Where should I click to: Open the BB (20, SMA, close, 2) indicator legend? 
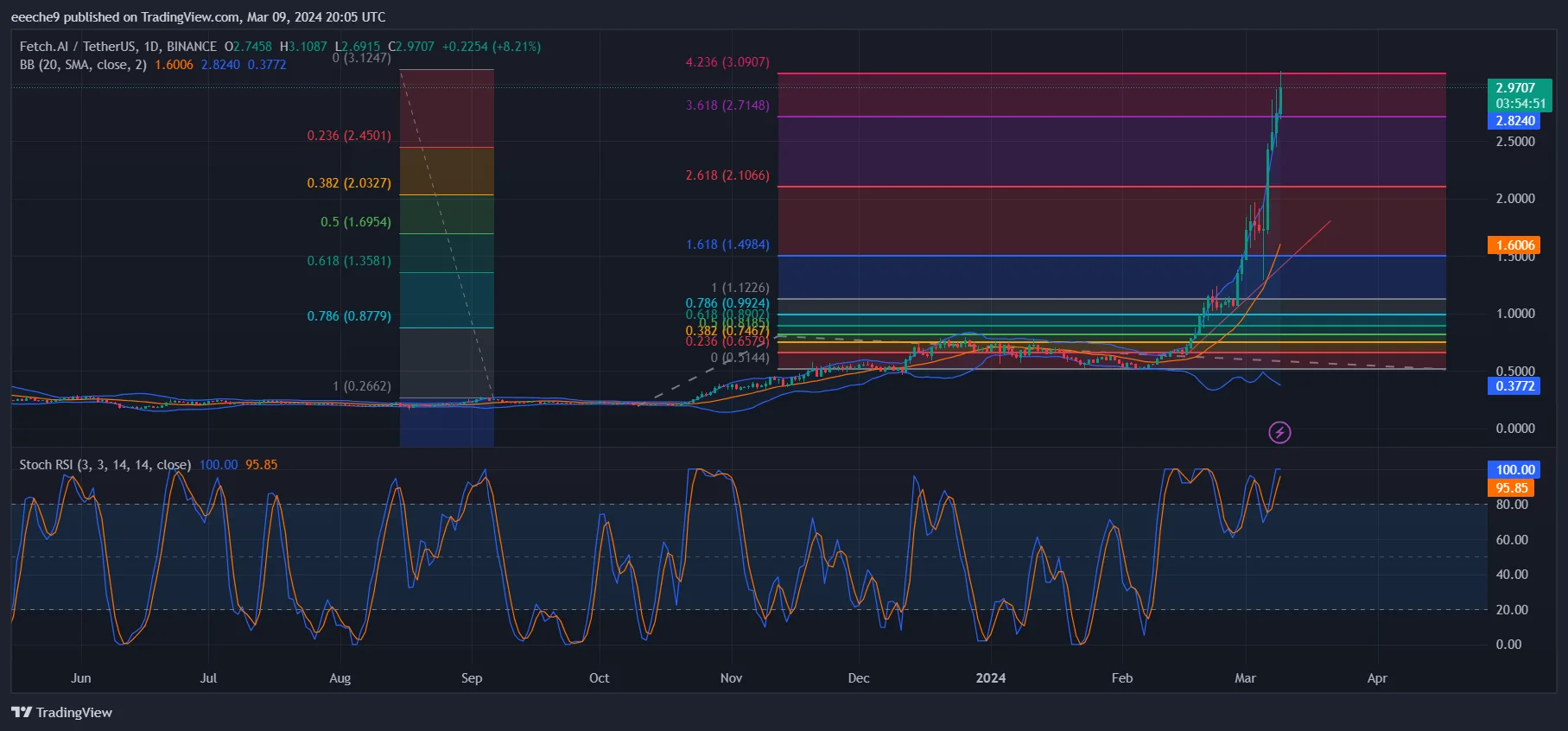click(x=83, y=65)
